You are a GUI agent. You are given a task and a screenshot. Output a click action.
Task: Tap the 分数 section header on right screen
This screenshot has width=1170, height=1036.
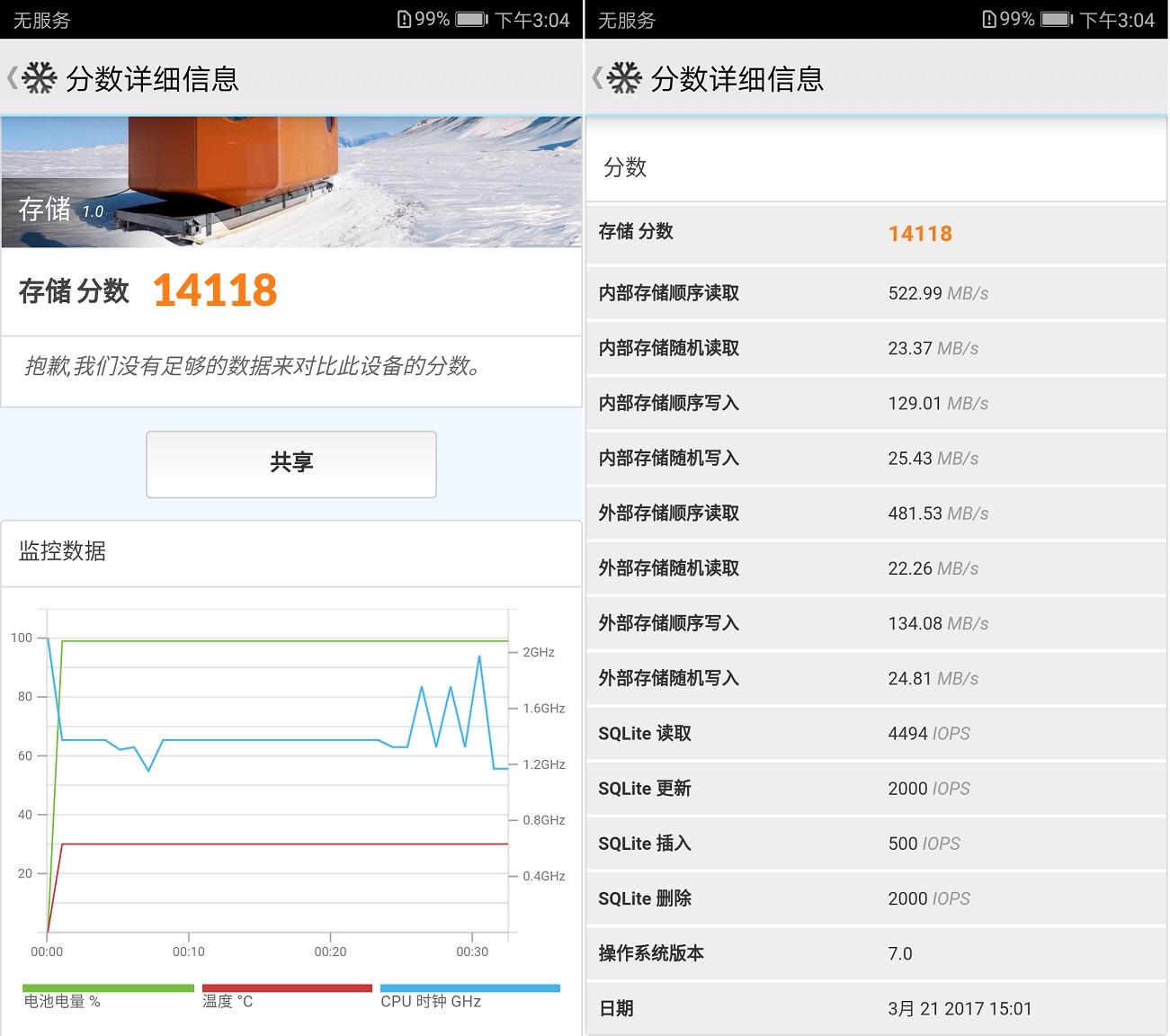coord(627,167)
